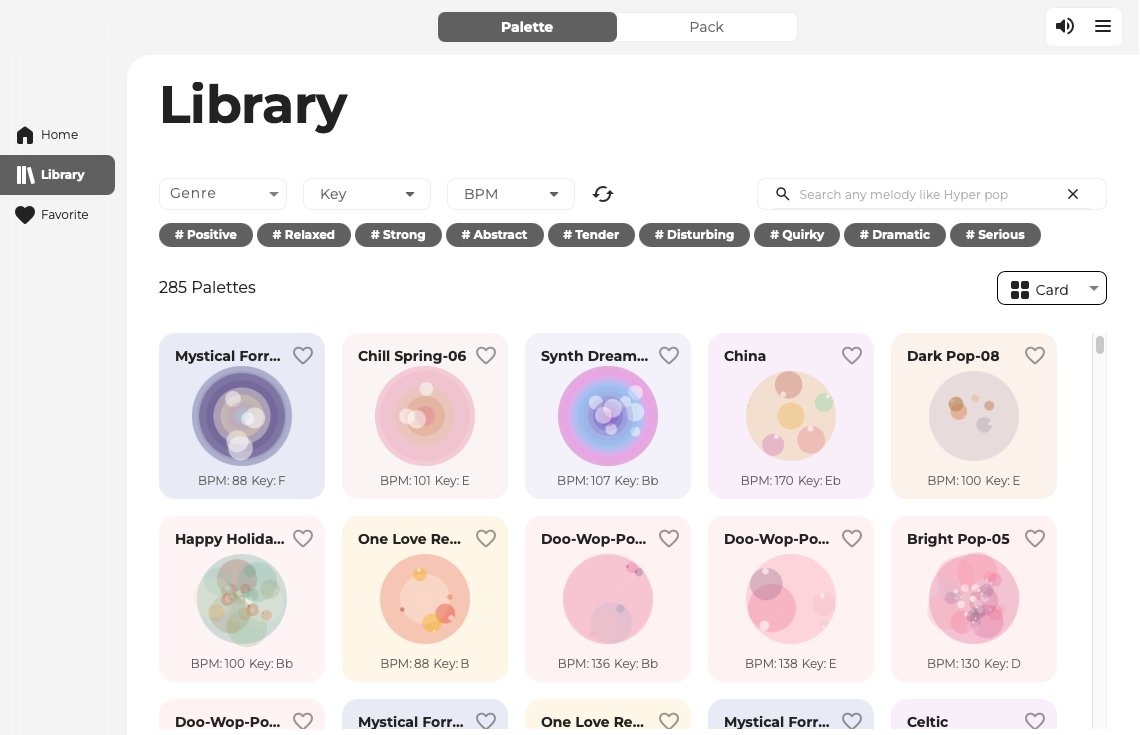This screenshot has height=735, width=1140.
Task: Open the hamburger menu icon
Action: [x=1103, y=27]
